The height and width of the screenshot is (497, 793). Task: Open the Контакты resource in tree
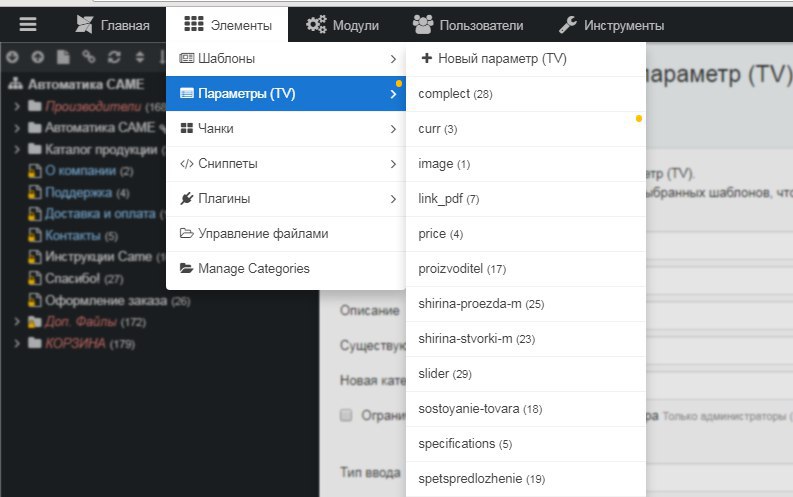[72, 236]
